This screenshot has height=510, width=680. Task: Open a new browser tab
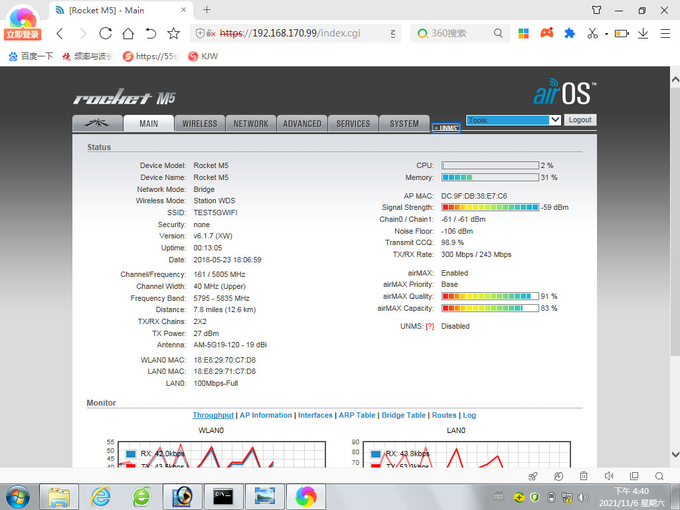click(207, 10)
